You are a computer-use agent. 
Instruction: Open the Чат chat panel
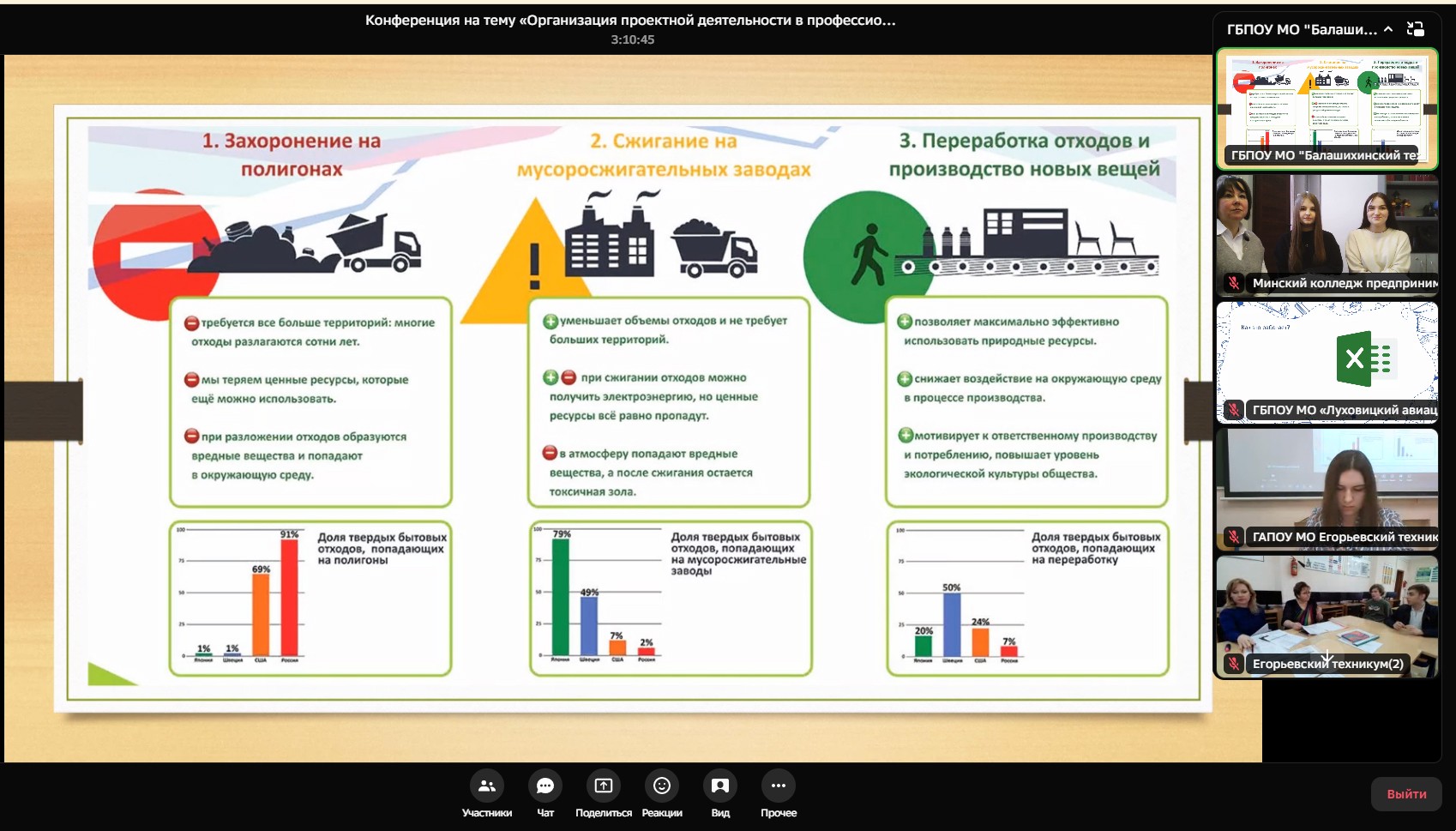[545, 786]
